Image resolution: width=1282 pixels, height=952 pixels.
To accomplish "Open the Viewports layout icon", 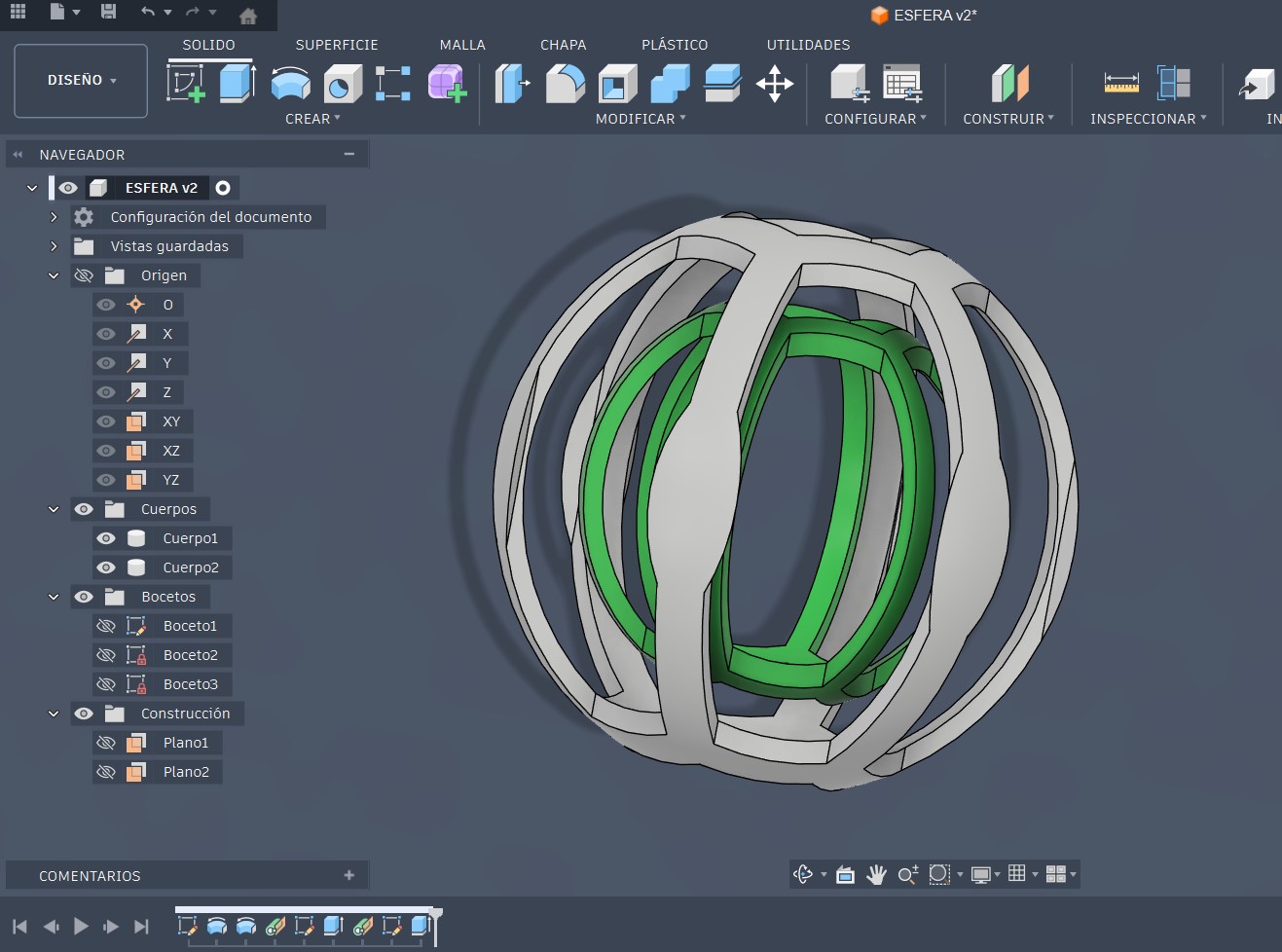I will (x=1055, y=874).
